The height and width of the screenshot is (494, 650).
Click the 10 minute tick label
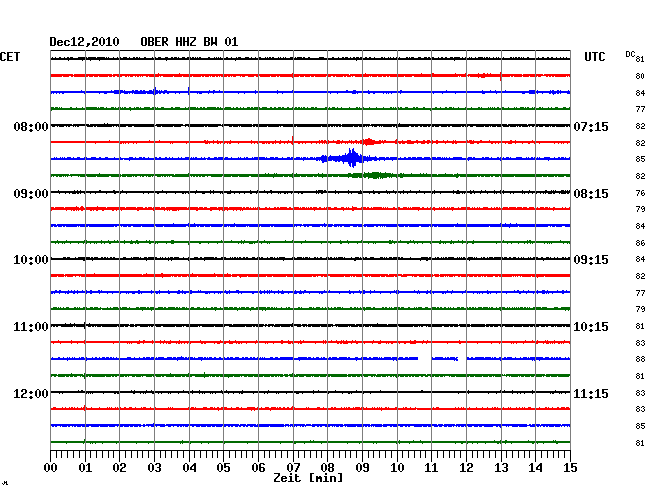tap(397, 467)
